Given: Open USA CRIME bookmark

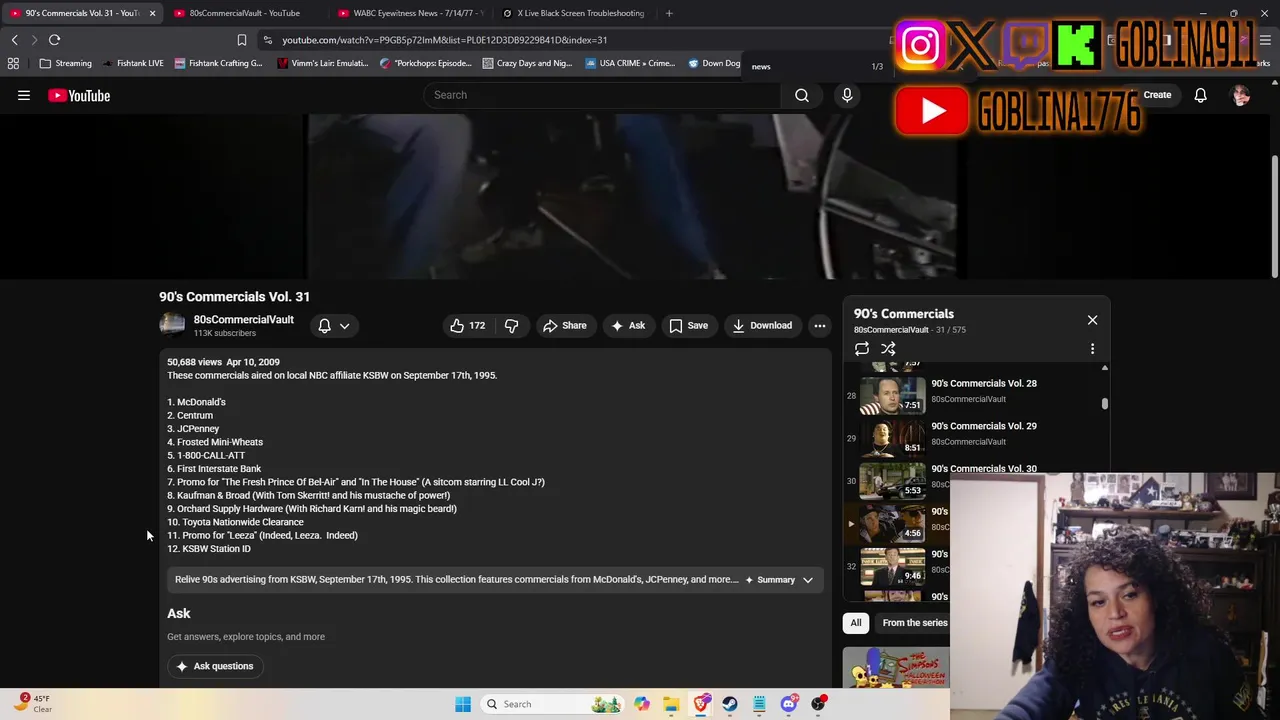Looking at the screenshot, I should point(630,63).
